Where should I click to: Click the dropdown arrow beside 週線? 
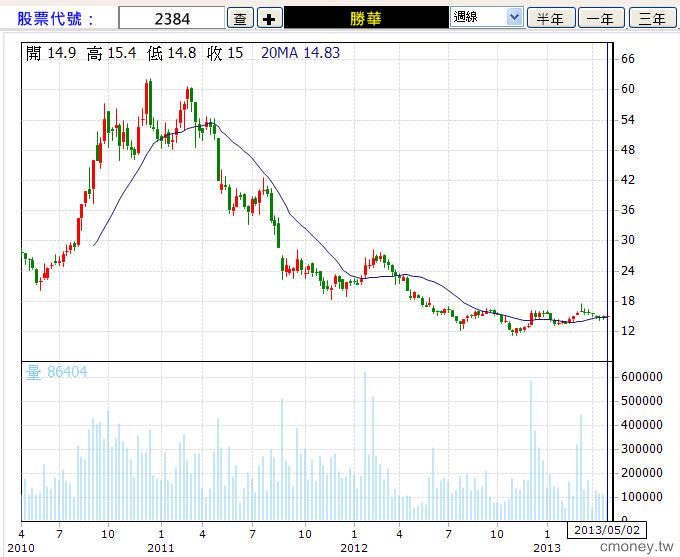tap(514, 17)
